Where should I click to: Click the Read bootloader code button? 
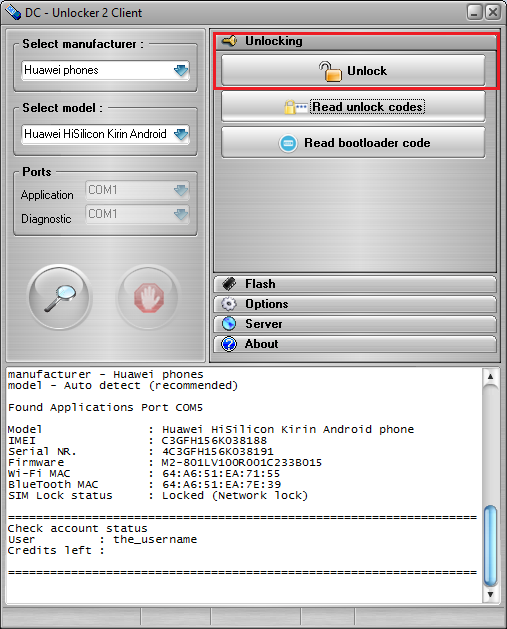[x=353, y=143]
